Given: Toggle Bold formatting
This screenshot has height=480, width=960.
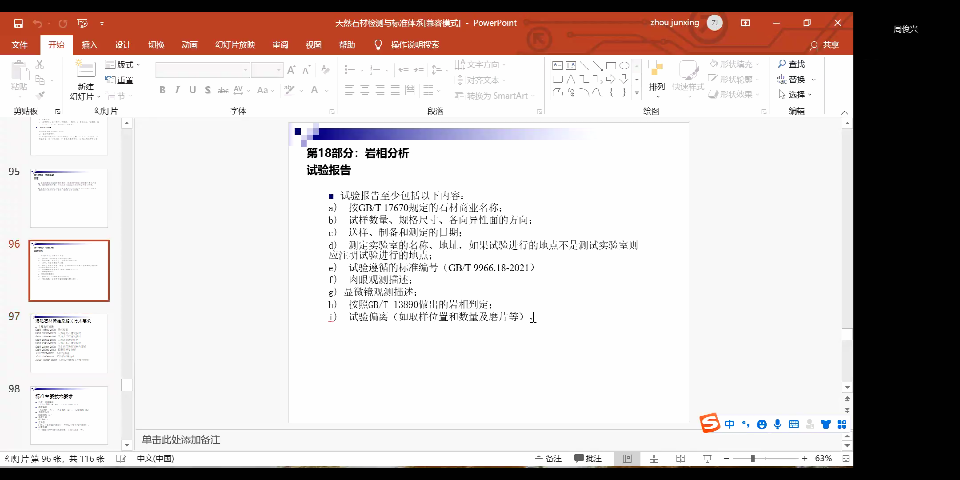Looking at the screenshot, I should pos(162,90).
